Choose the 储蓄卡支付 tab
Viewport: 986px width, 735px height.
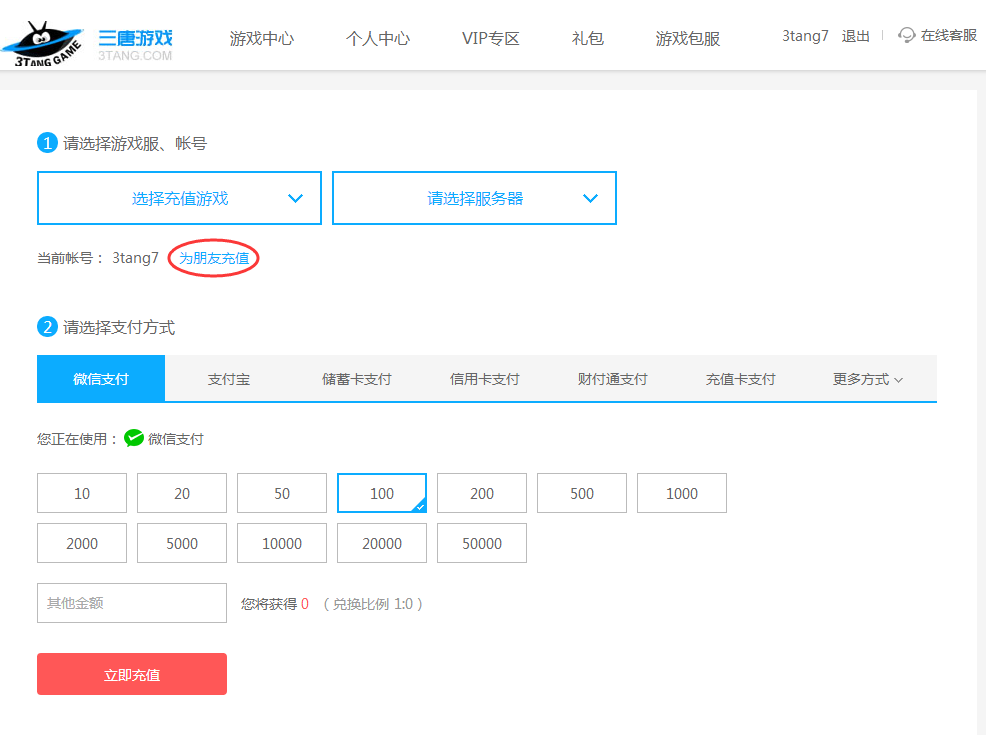click(x=357, y=379)
